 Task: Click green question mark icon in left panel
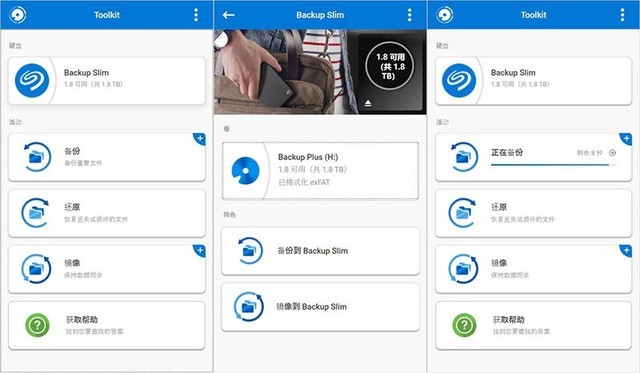click(37, 325)
